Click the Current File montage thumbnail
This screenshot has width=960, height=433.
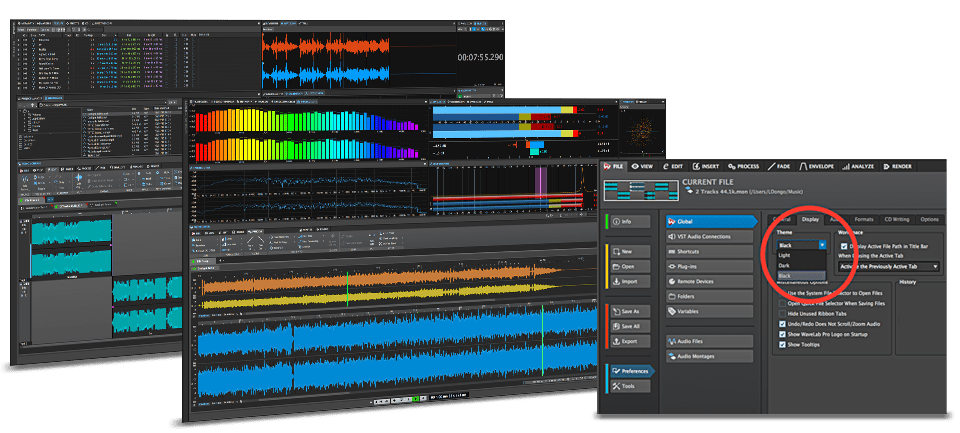(640, 190)
